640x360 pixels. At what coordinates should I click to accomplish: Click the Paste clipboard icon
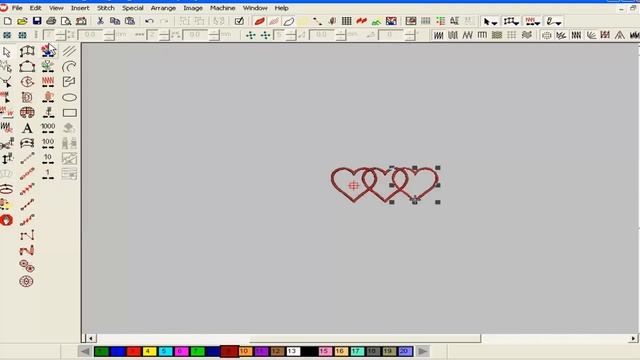pyautogui.click(x=130, y=21)
